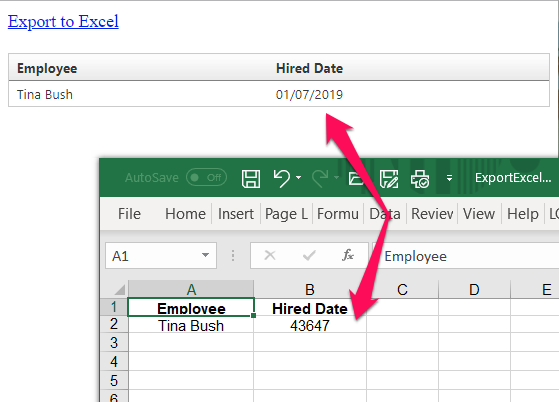Click the Redo arrow icon
The width and height of the screenshot is (559, 402).
(320, 178)
